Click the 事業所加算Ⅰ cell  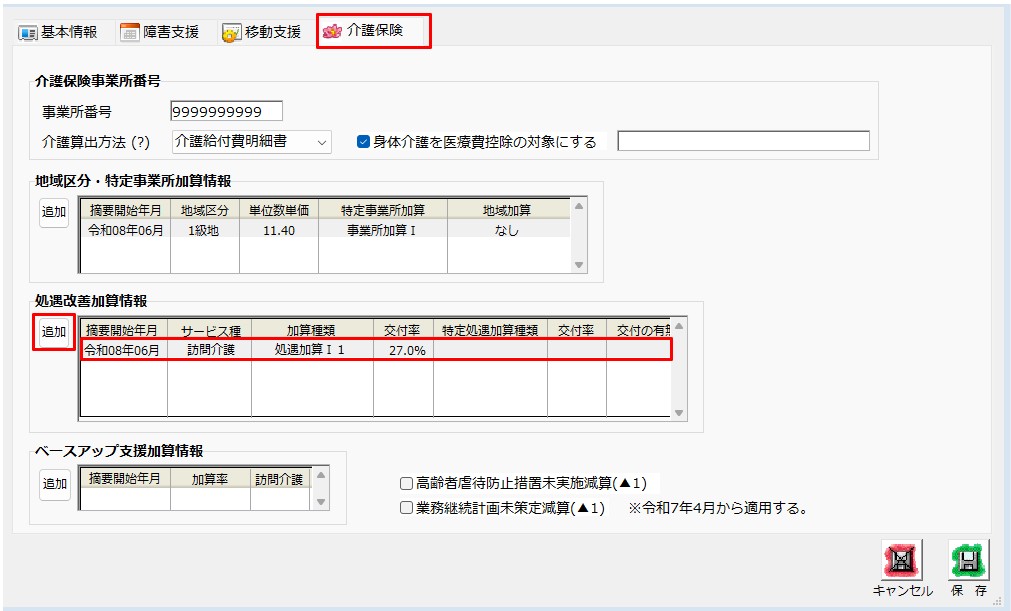coord(382,230)
